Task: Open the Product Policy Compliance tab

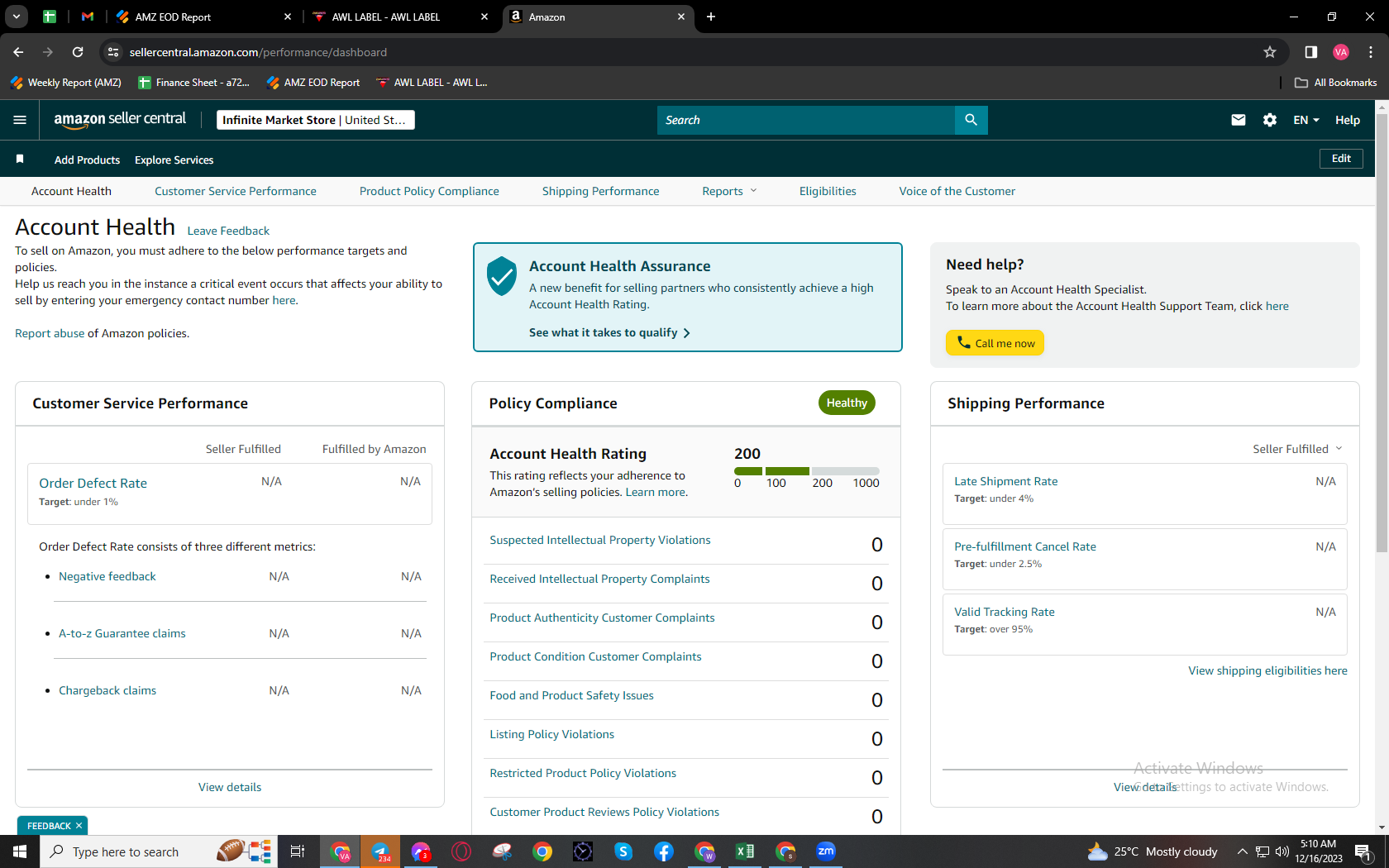Action: [x=429, y=191]
